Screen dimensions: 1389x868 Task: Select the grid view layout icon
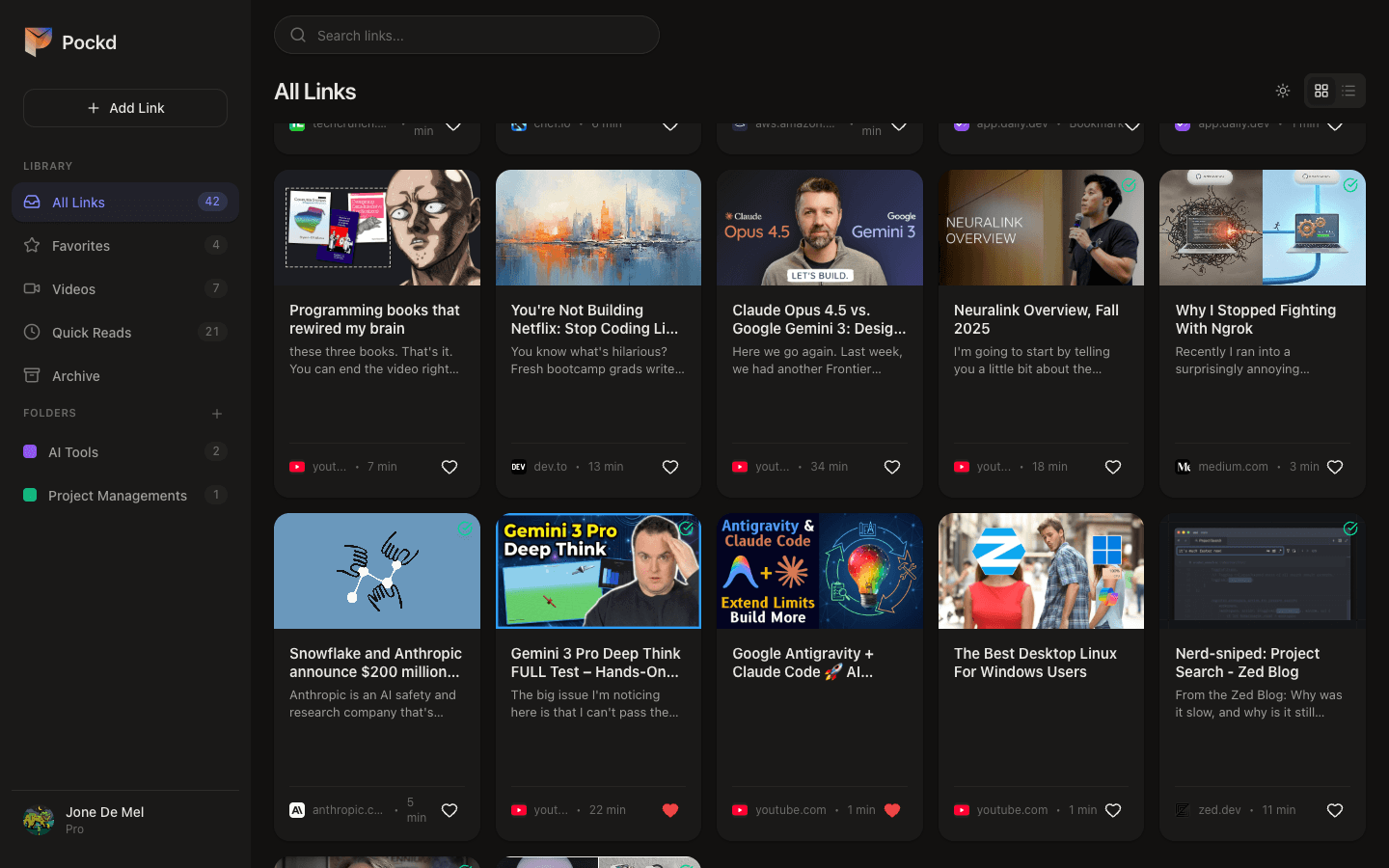click(1321, 91)
